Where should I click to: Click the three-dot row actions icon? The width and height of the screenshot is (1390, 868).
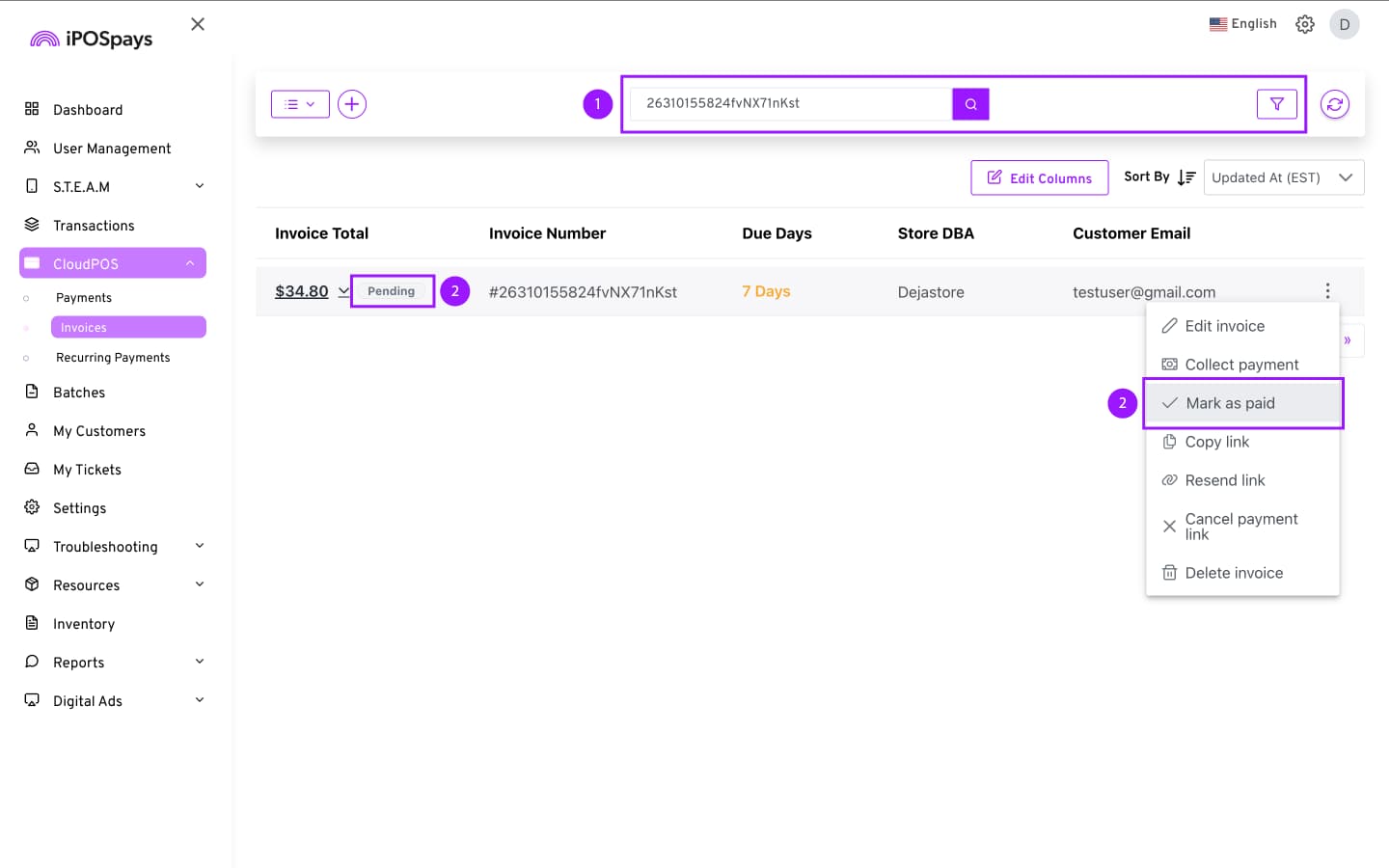[1327, 291]
